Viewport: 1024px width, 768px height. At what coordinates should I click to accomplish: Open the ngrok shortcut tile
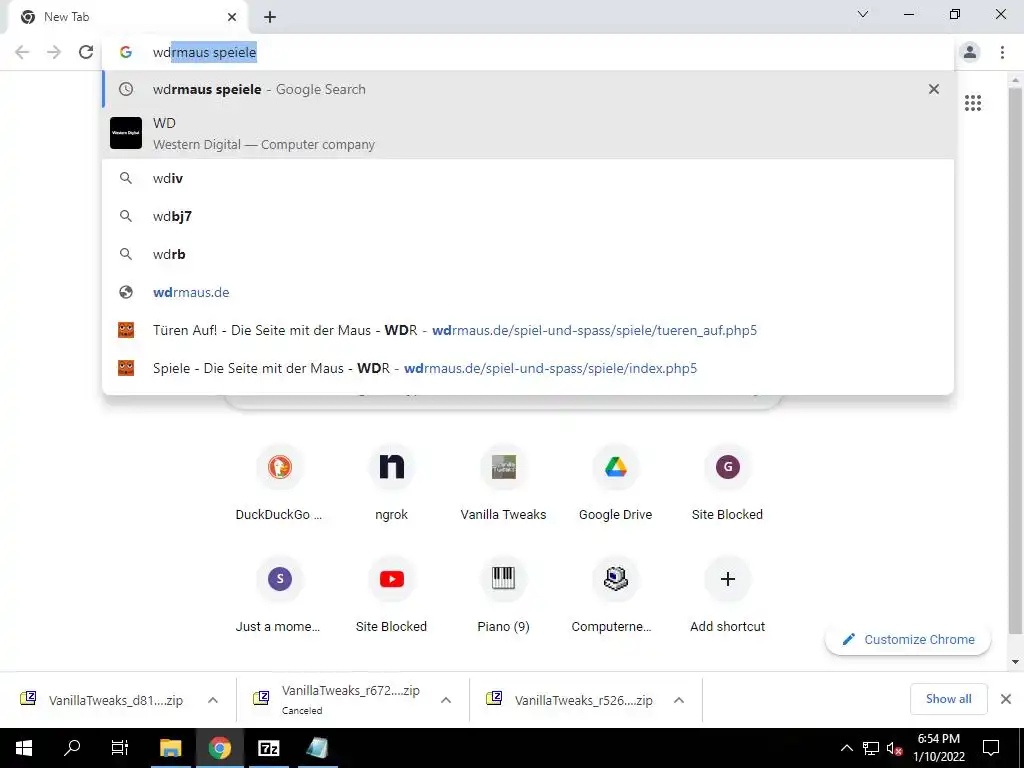click(391, 483)
